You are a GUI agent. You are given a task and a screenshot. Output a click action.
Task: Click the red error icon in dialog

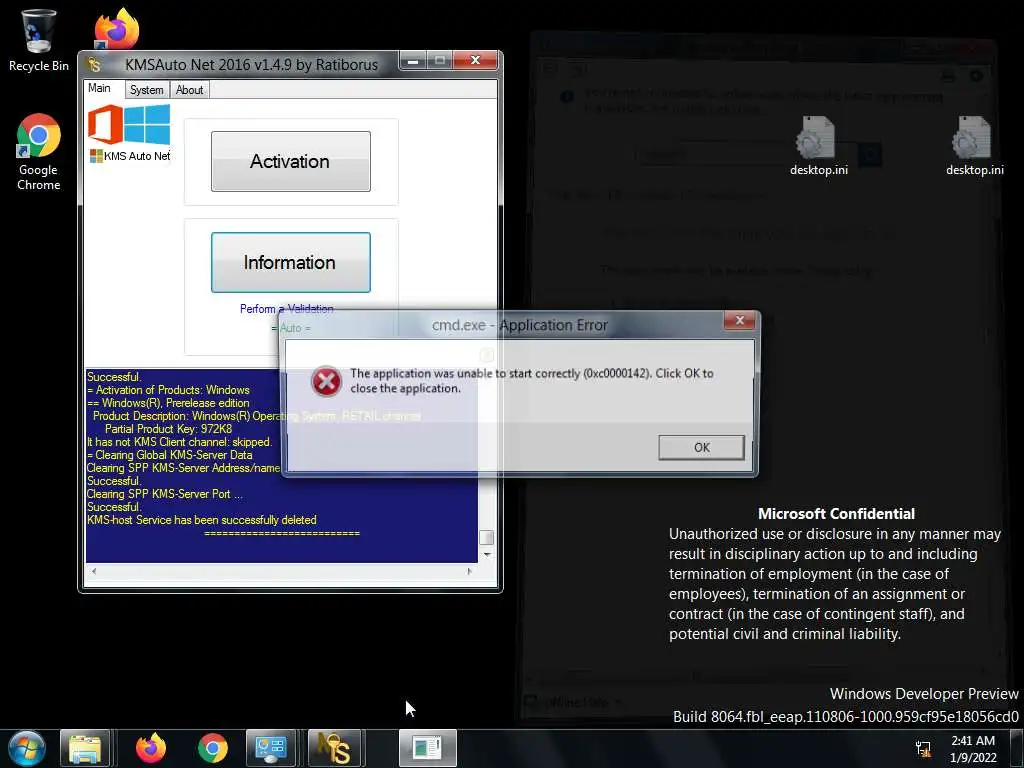(326, 381)
